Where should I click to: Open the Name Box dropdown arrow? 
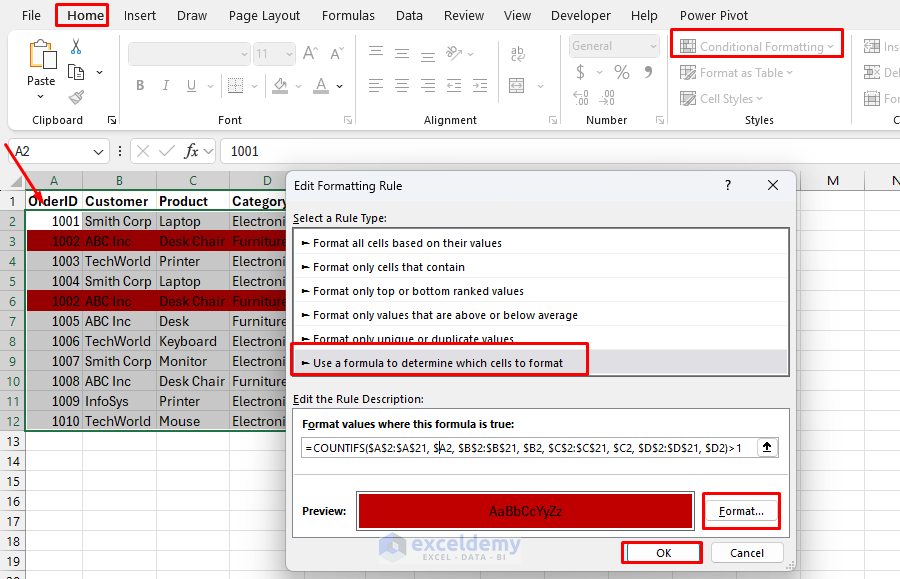pyautogui.click(x=98, y=152)
